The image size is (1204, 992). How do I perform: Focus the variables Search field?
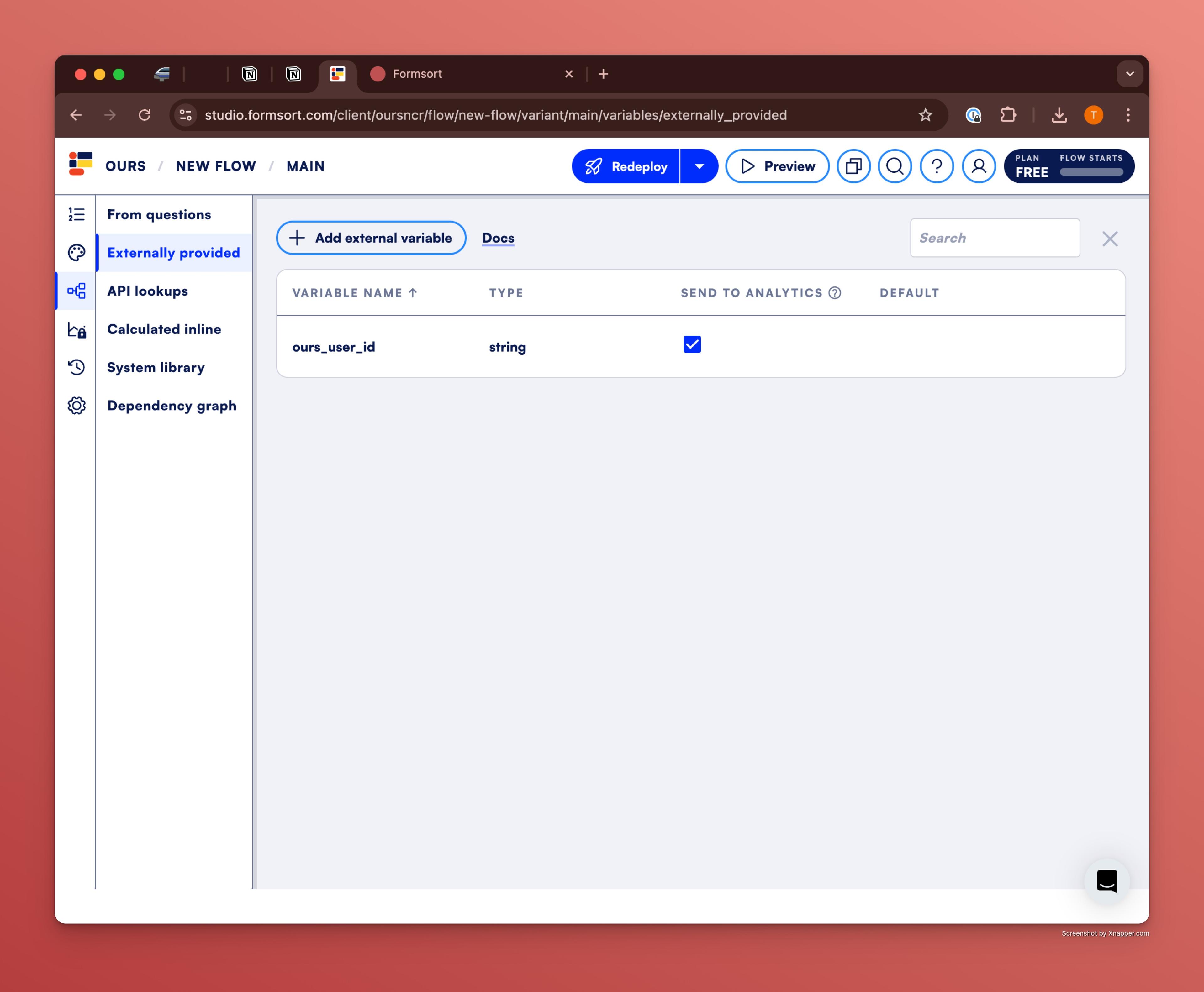click(995, 238)
